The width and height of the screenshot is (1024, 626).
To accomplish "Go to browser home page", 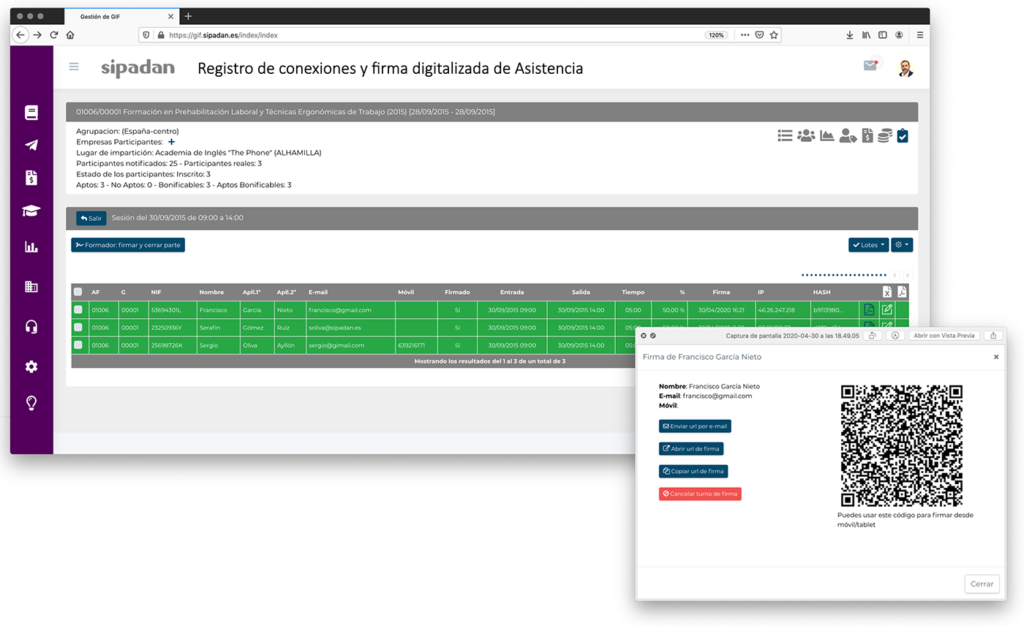I will point(70,35).
